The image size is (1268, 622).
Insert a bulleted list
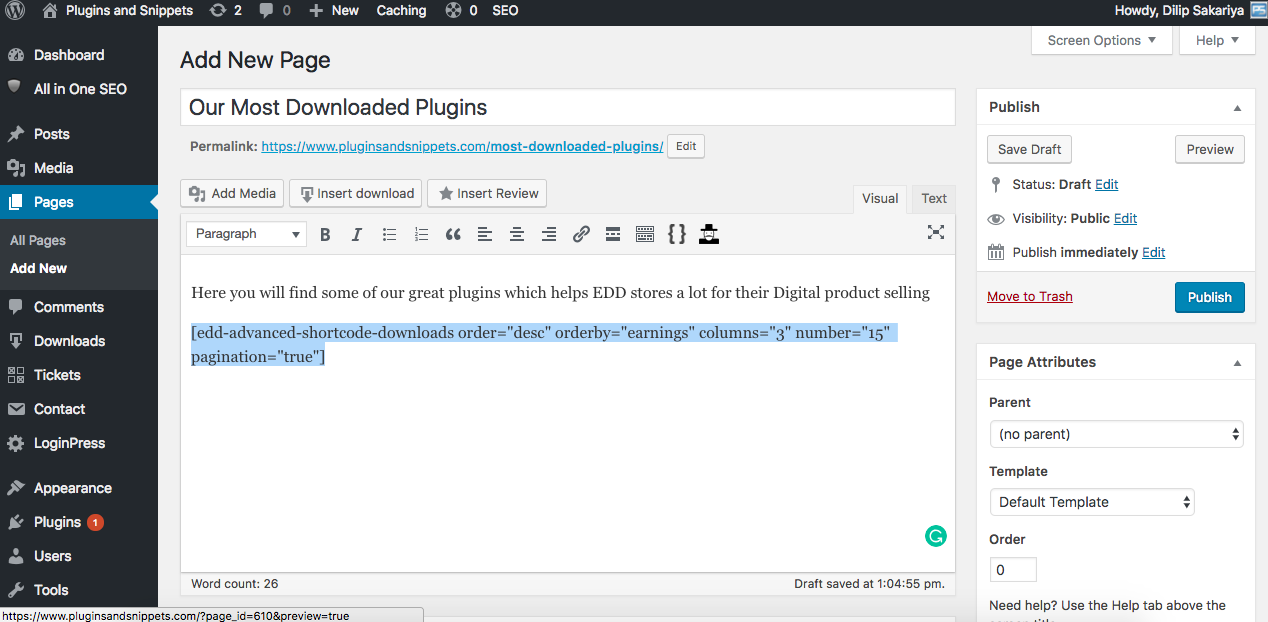[389, 234]
